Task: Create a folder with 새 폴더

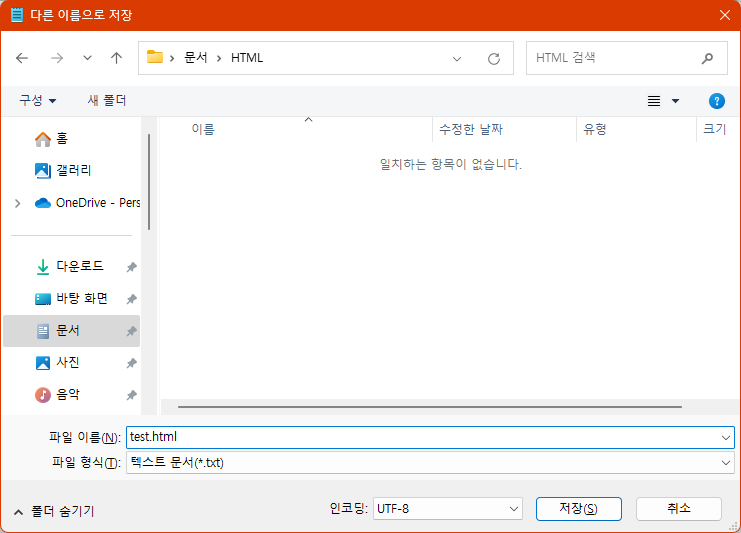Action: point(107,100)
